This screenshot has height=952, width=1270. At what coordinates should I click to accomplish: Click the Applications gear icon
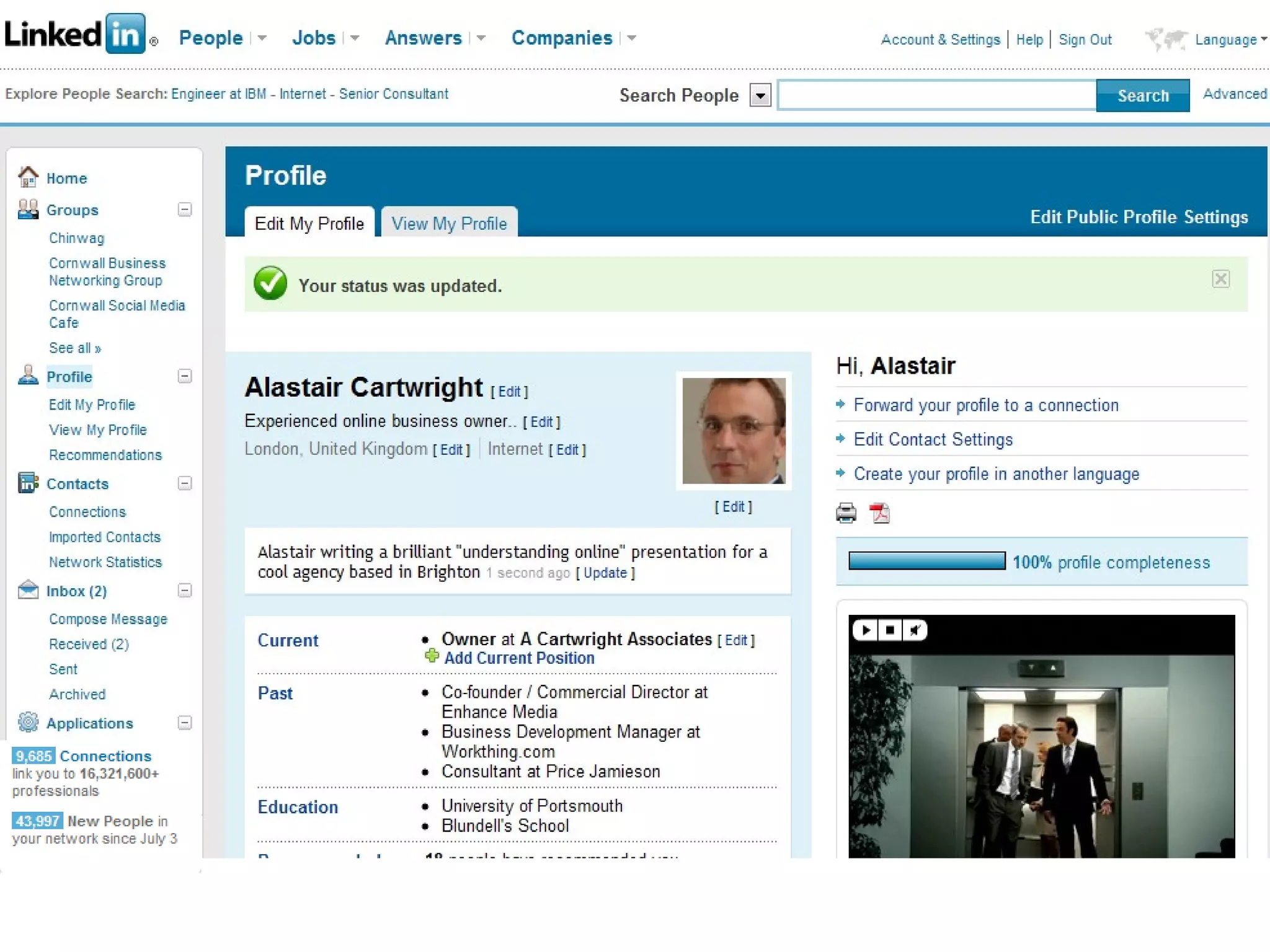28,722
